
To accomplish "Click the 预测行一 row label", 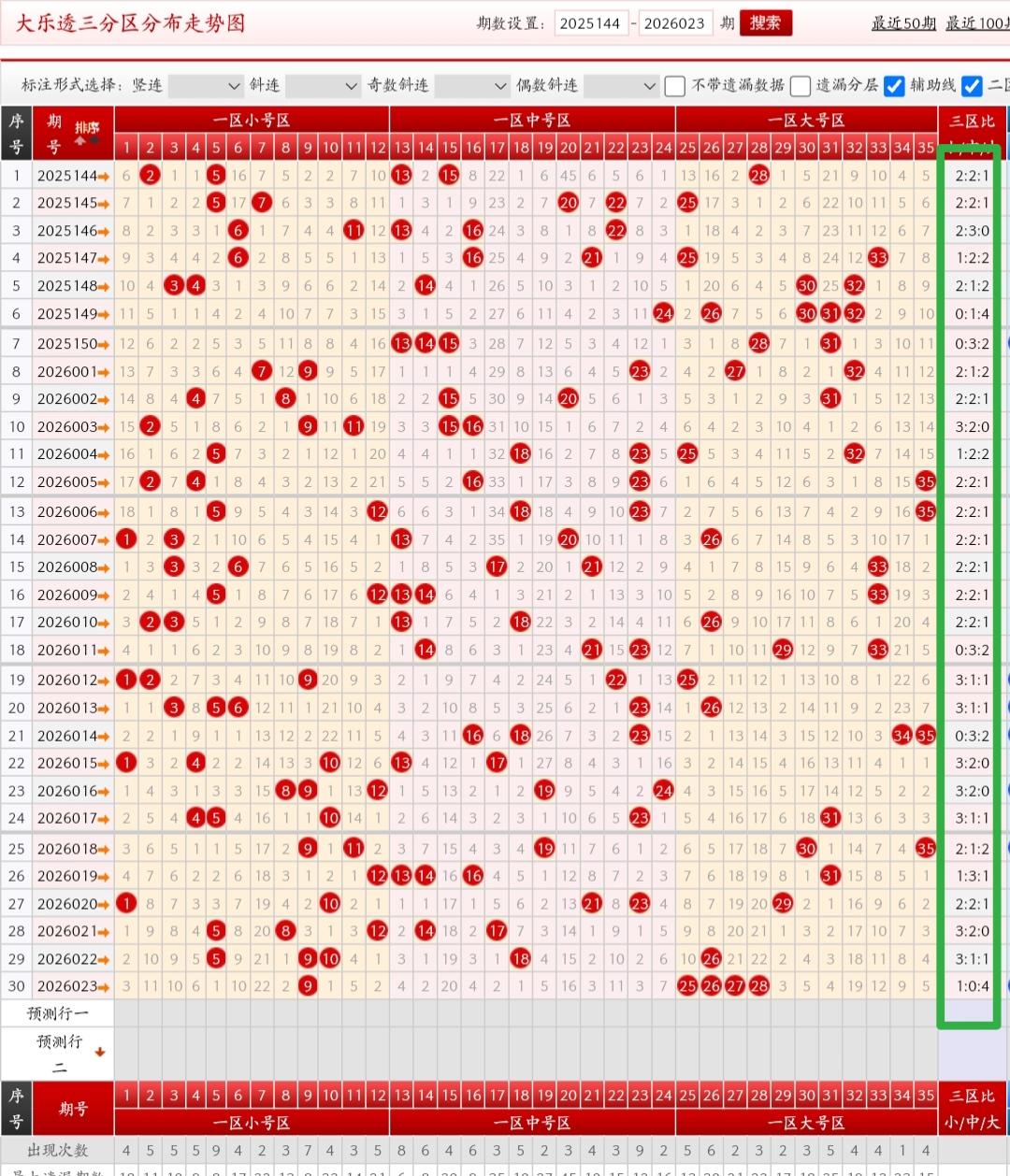I will [x=57, y=1013].
